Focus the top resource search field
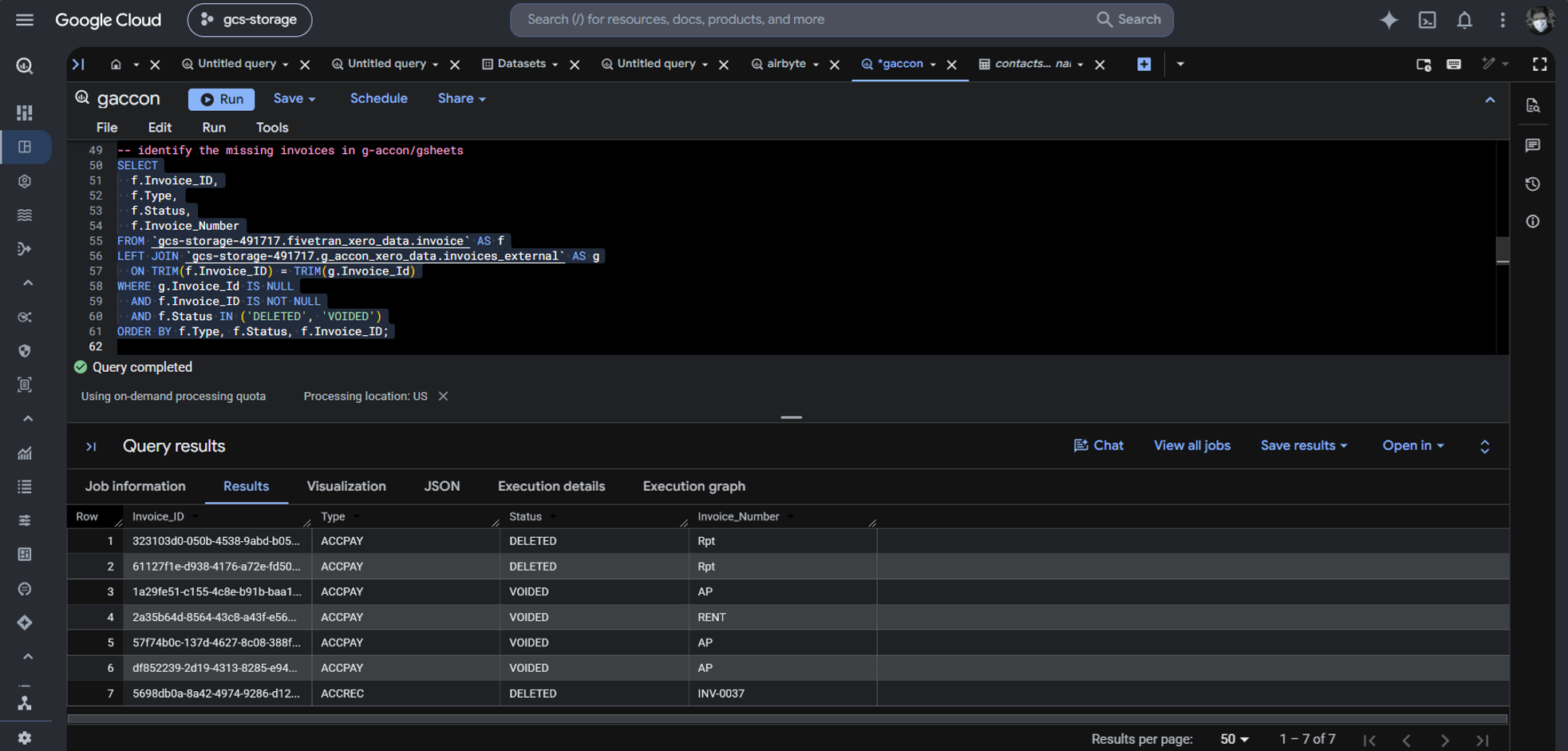1568x751 pixels. point(806,20)
